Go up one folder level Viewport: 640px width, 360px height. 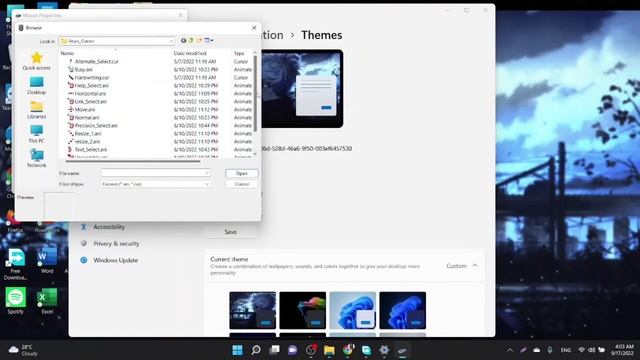191,40
